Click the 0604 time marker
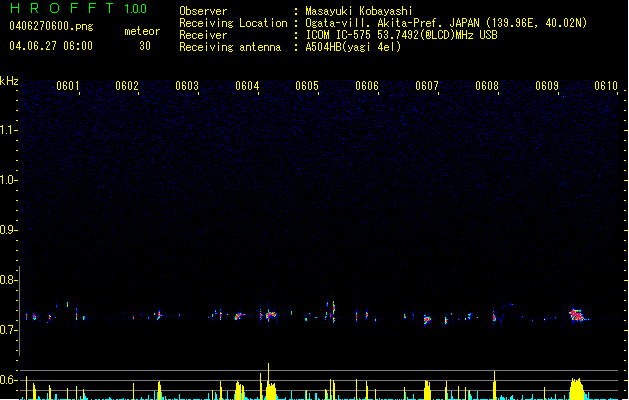The image size is (629, 400). (x=247, y=86)
